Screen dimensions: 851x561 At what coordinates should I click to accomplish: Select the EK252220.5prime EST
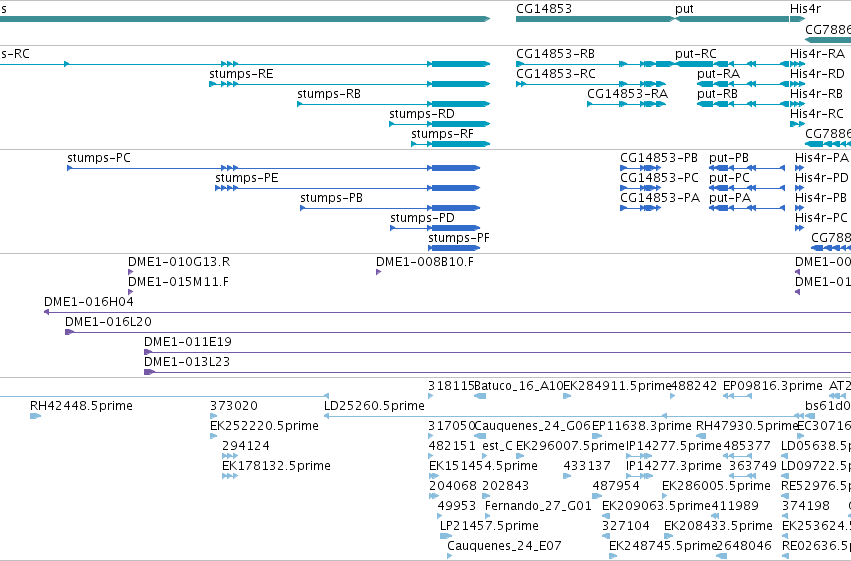[x=213, y=436]
